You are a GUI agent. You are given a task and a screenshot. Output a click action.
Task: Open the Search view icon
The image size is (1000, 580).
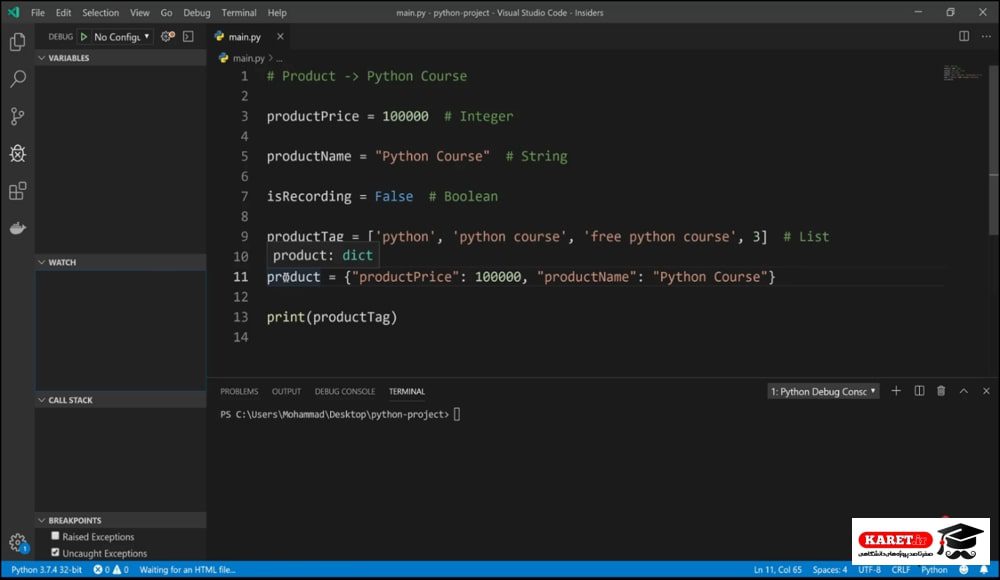[18, 79]
